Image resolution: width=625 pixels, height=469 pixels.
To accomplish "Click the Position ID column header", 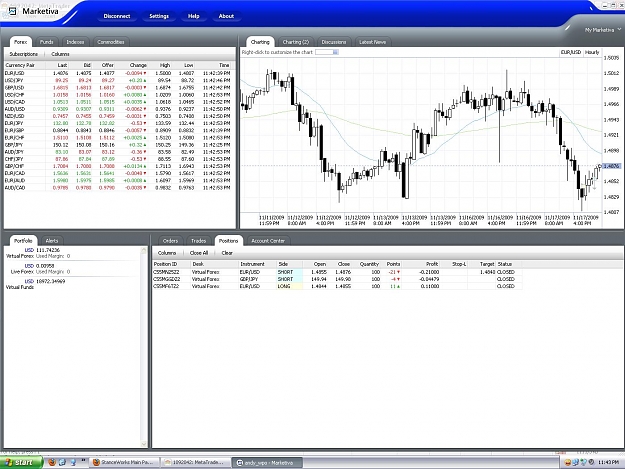I will click(x=171, y=264).
